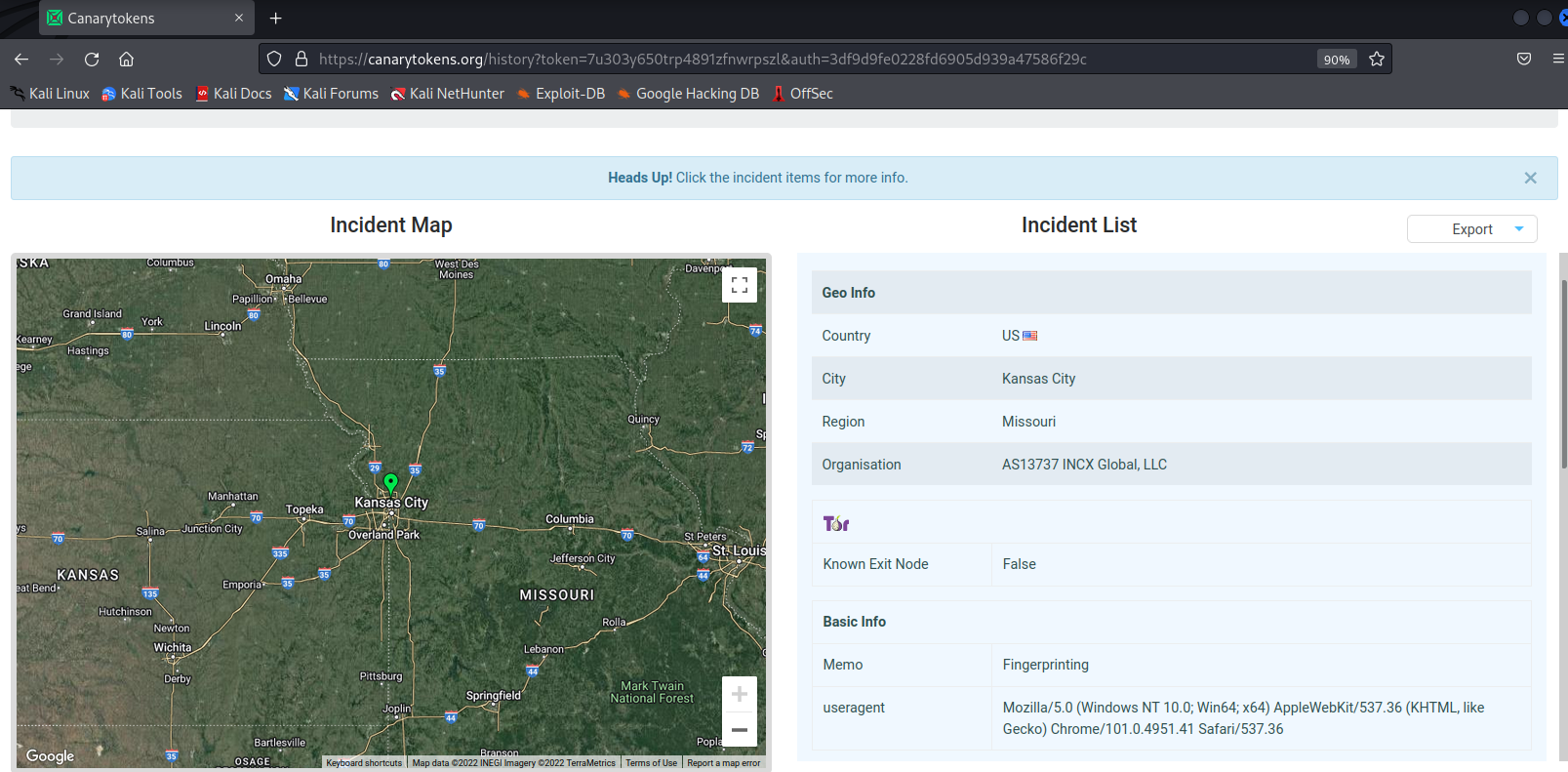The width and height of the screenshot is (1568, 772).
Task: Go to the browser home page
Action: pos(126,60)
